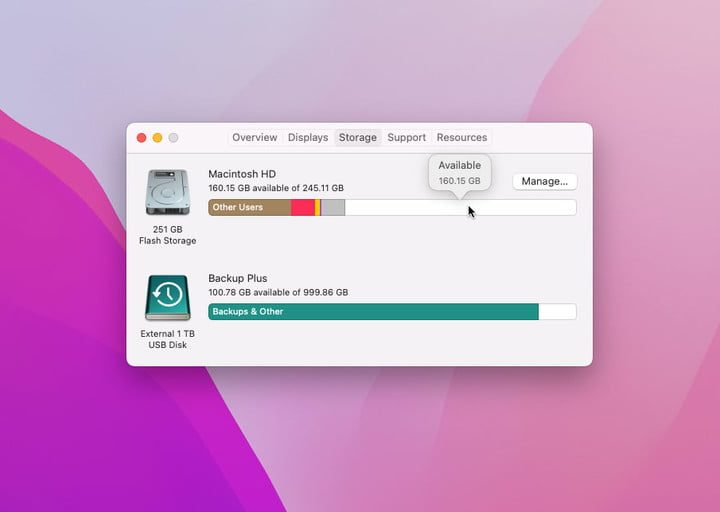The image size is (720, 512).
Task: Click the red segment of Macintosh HD bar
Action: pyautogui.click(x=303, y=208)
